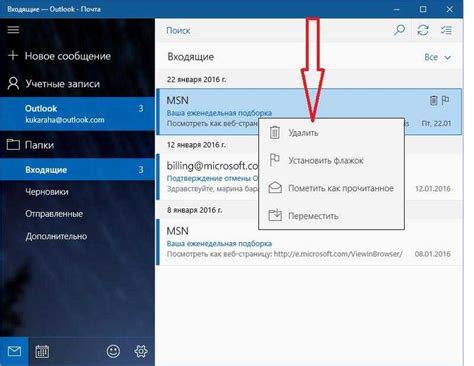Open the hamburger navigation menu
Screen dimensions: 474x366
pos(13,30)
